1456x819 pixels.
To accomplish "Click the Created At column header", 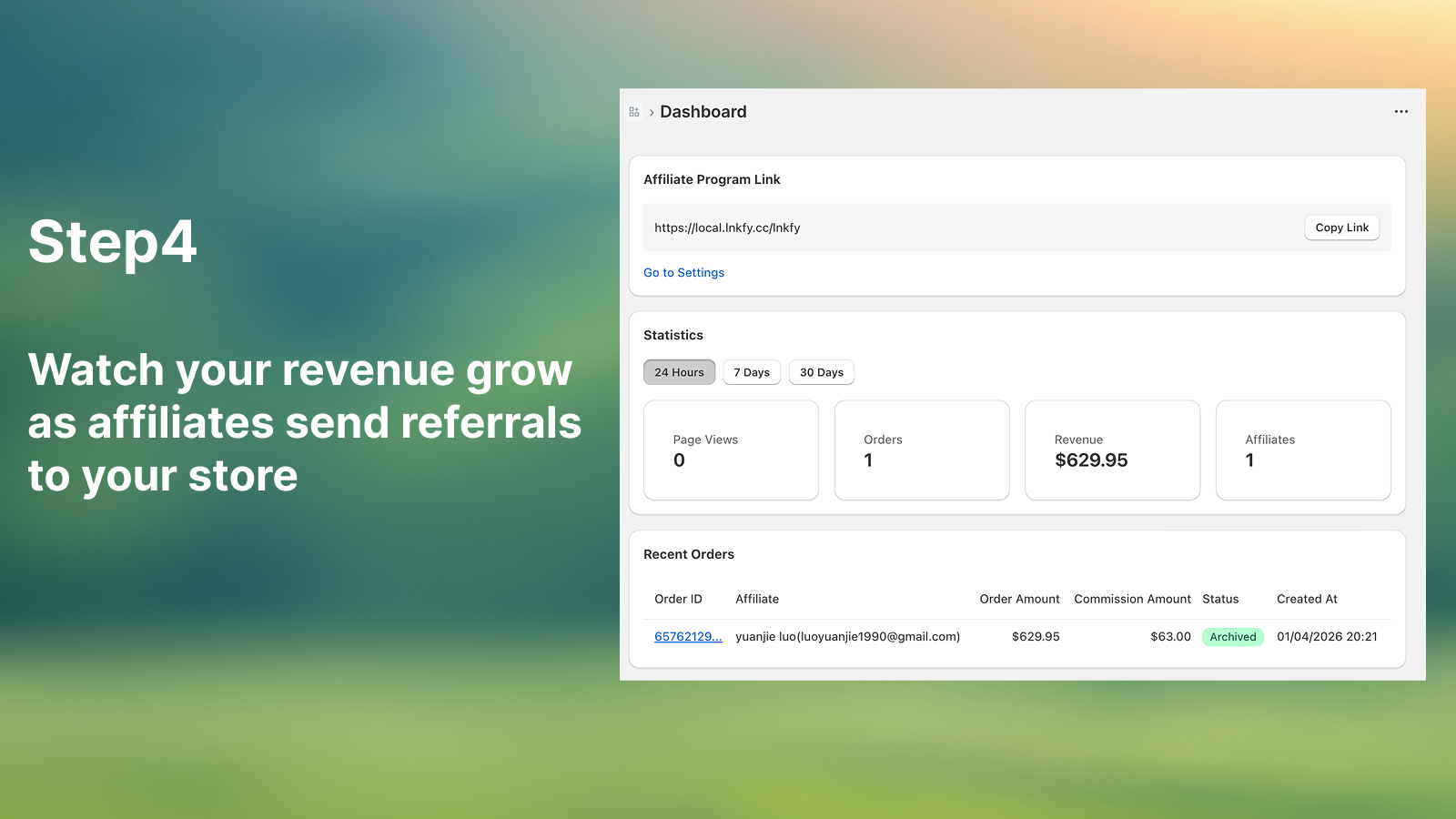I will coord(1307,599).
